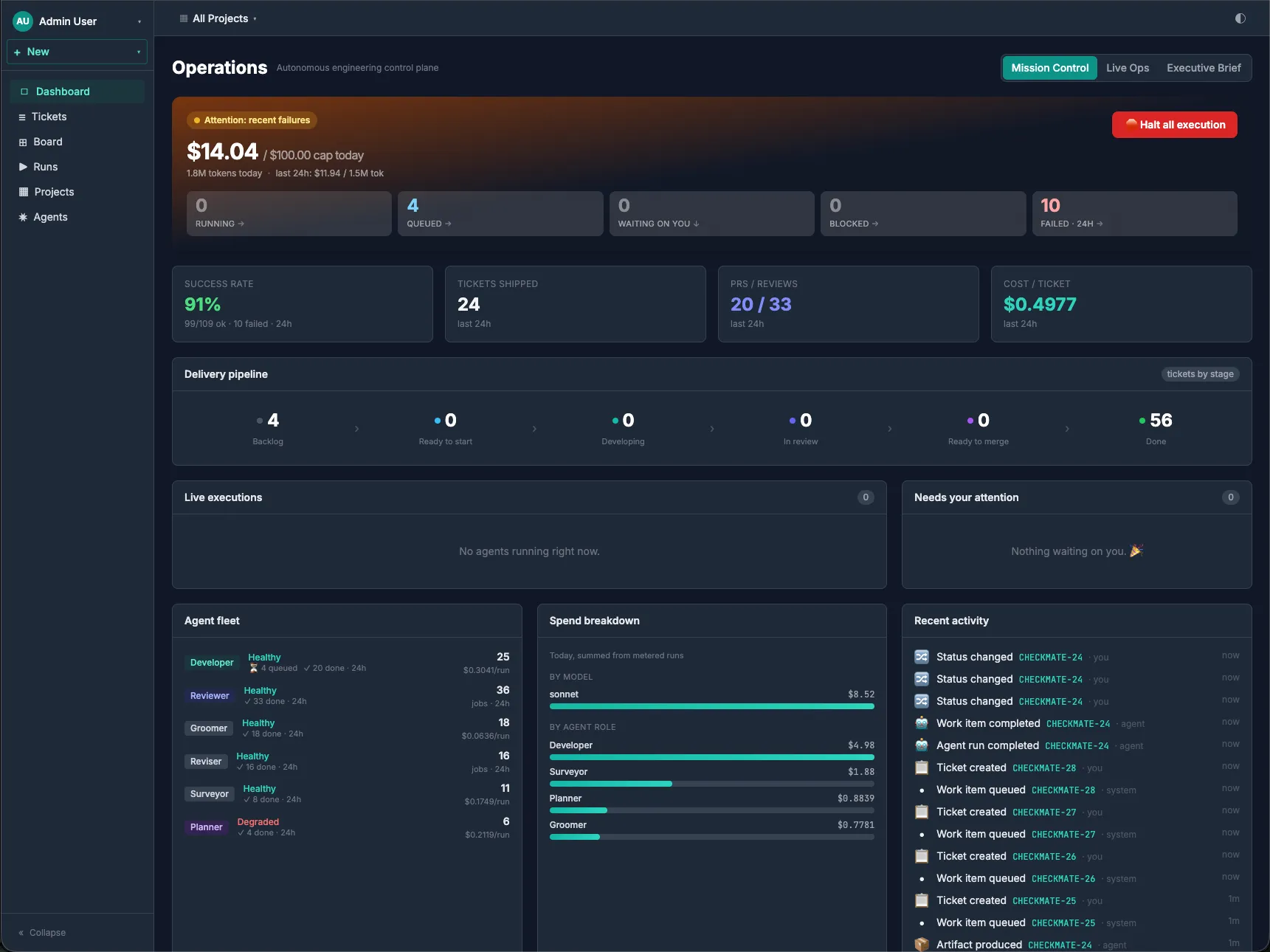Click the Ticket created CHECKMATE-28 clipboard icon
This screenshot has width=1270, height=952.
pos(922,768)
